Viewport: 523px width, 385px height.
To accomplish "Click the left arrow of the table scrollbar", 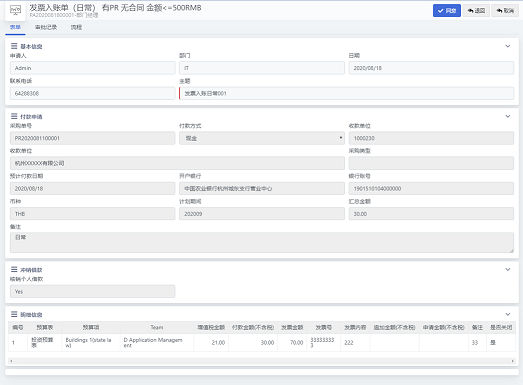I will (11, 361).
